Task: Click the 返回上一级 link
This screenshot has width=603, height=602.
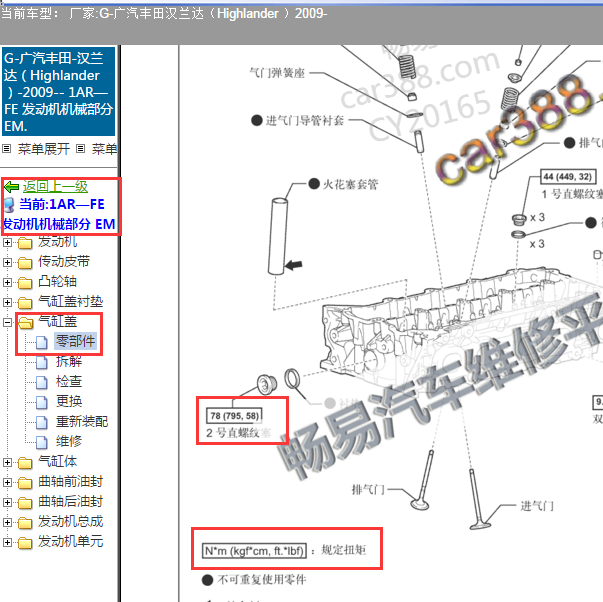Action: coord(55,187)
